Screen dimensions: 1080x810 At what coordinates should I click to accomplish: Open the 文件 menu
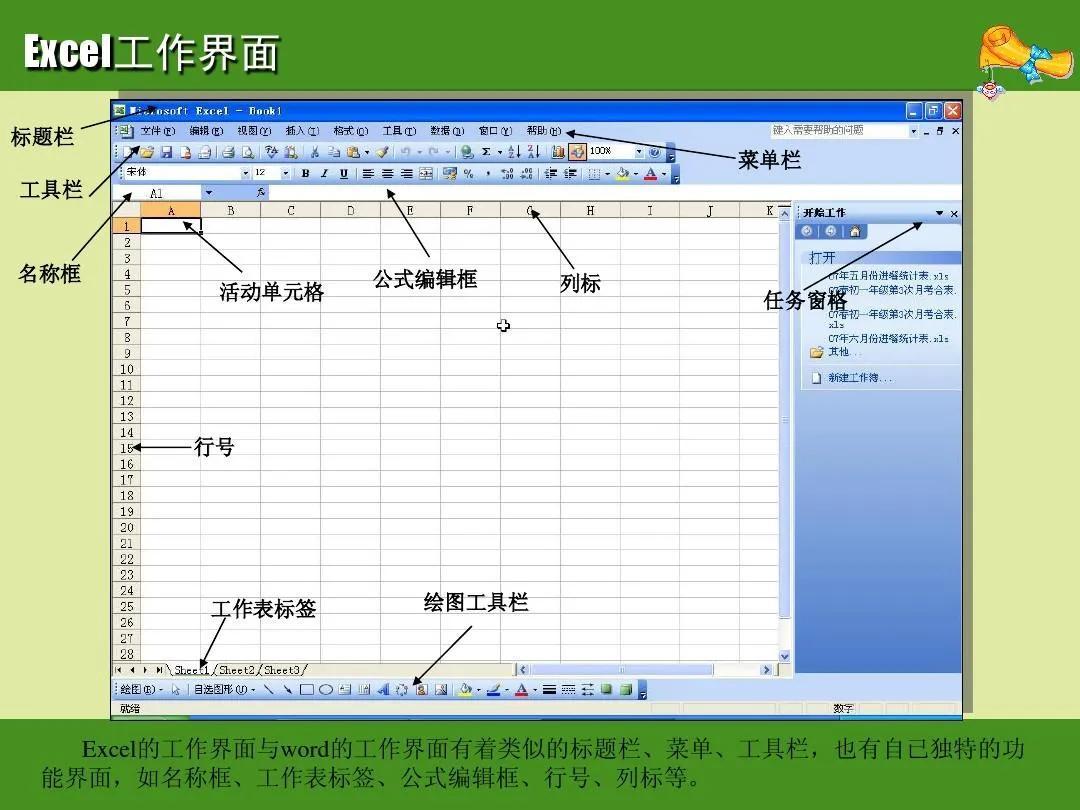(x=158, y=131)
